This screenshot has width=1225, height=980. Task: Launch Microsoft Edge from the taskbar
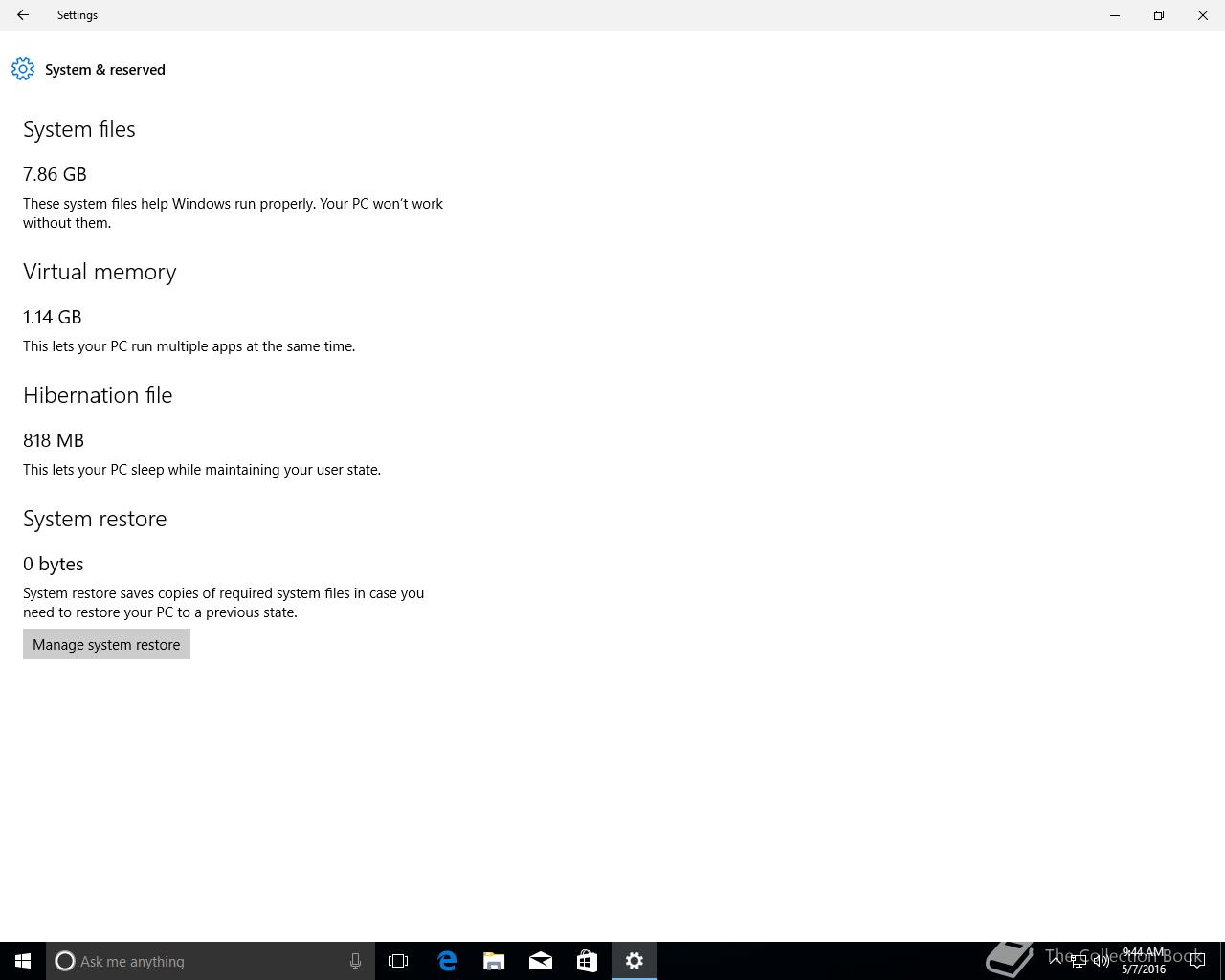(447, 961)
